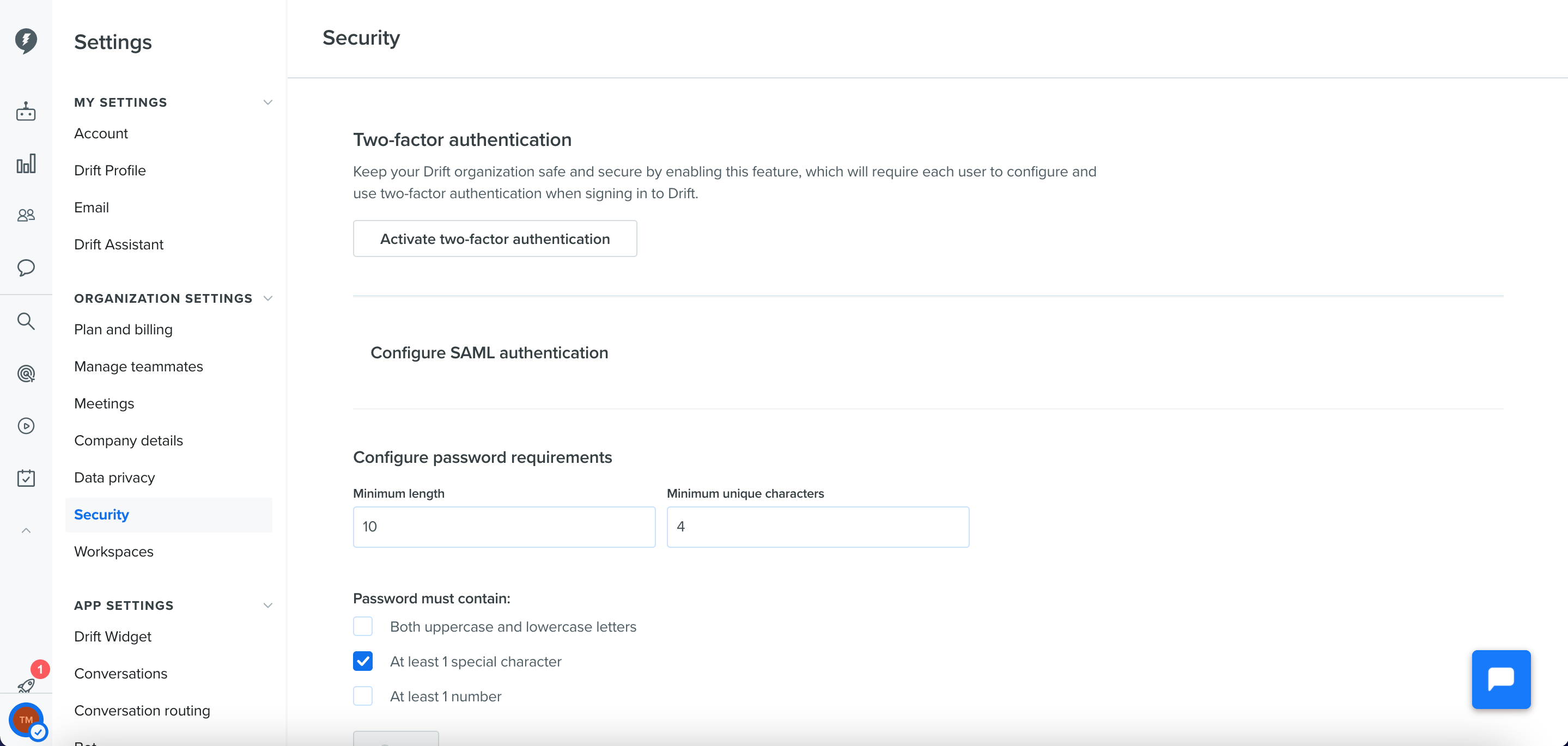The width and height of the screenshot is (1568, 746).
Task: Open the video play circle icon
Action: point(26,426)
